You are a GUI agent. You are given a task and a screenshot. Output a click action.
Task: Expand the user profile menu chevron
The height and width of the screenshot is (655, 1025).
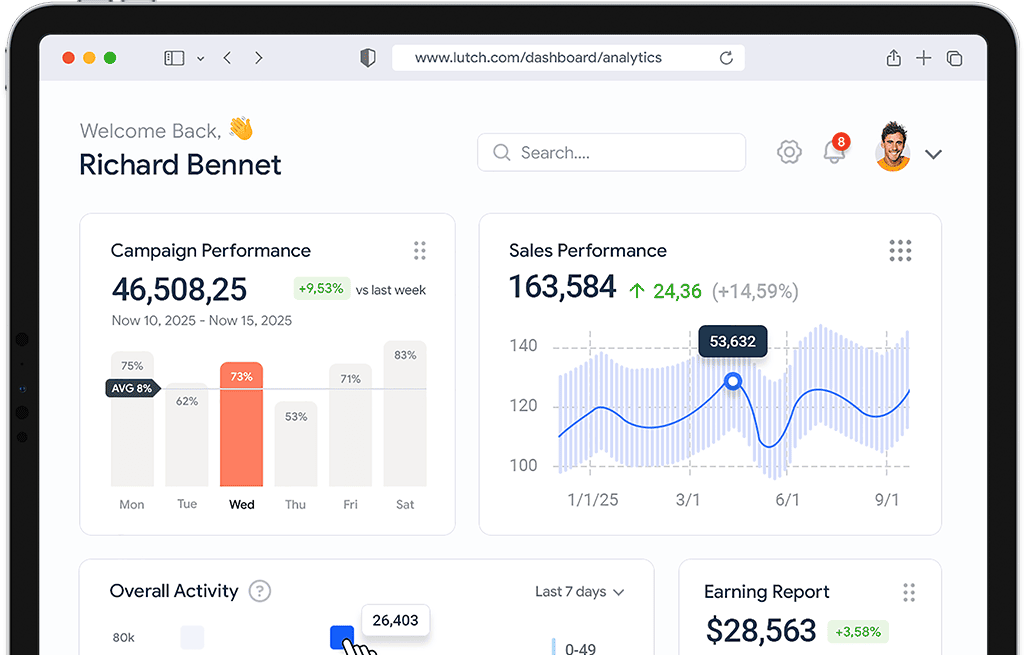pyautogui.click(x=933, y=154)
